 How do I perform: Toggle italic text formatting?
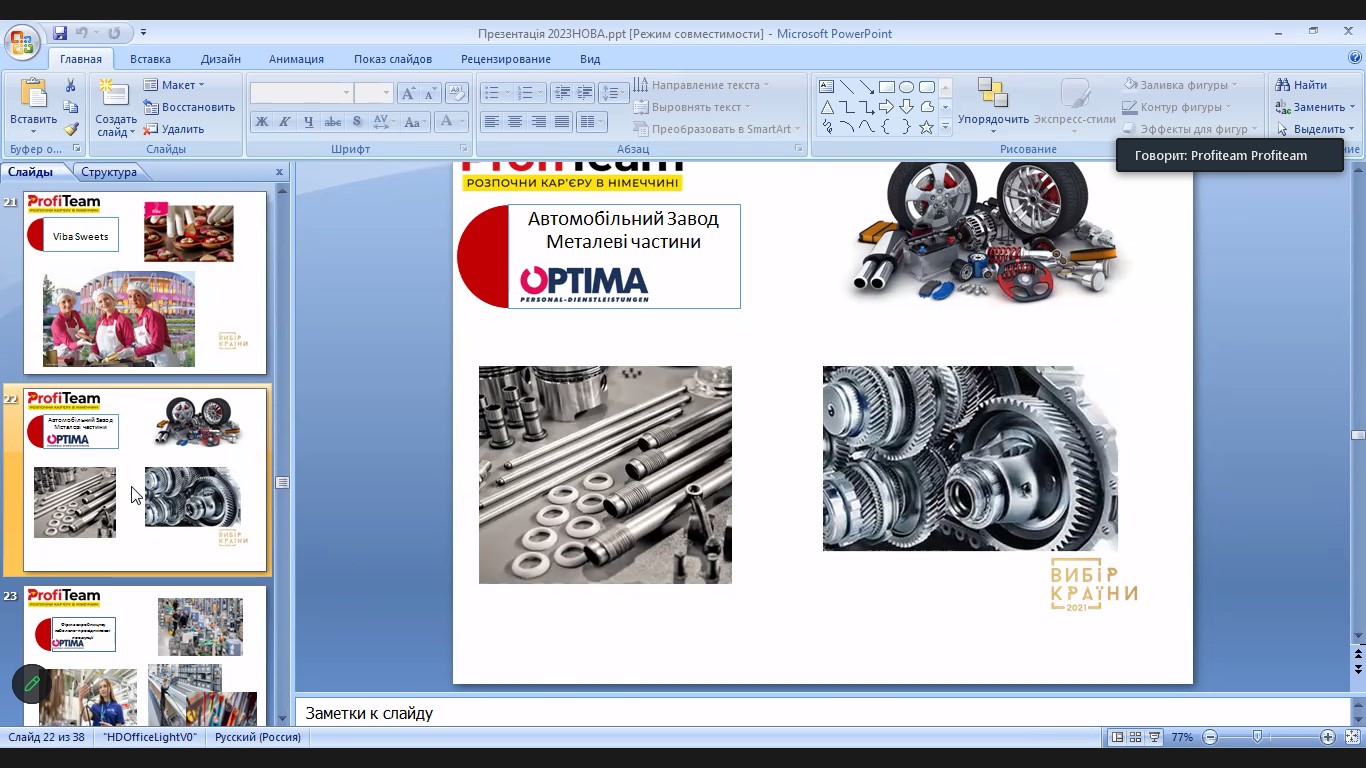tap(285, 122)
